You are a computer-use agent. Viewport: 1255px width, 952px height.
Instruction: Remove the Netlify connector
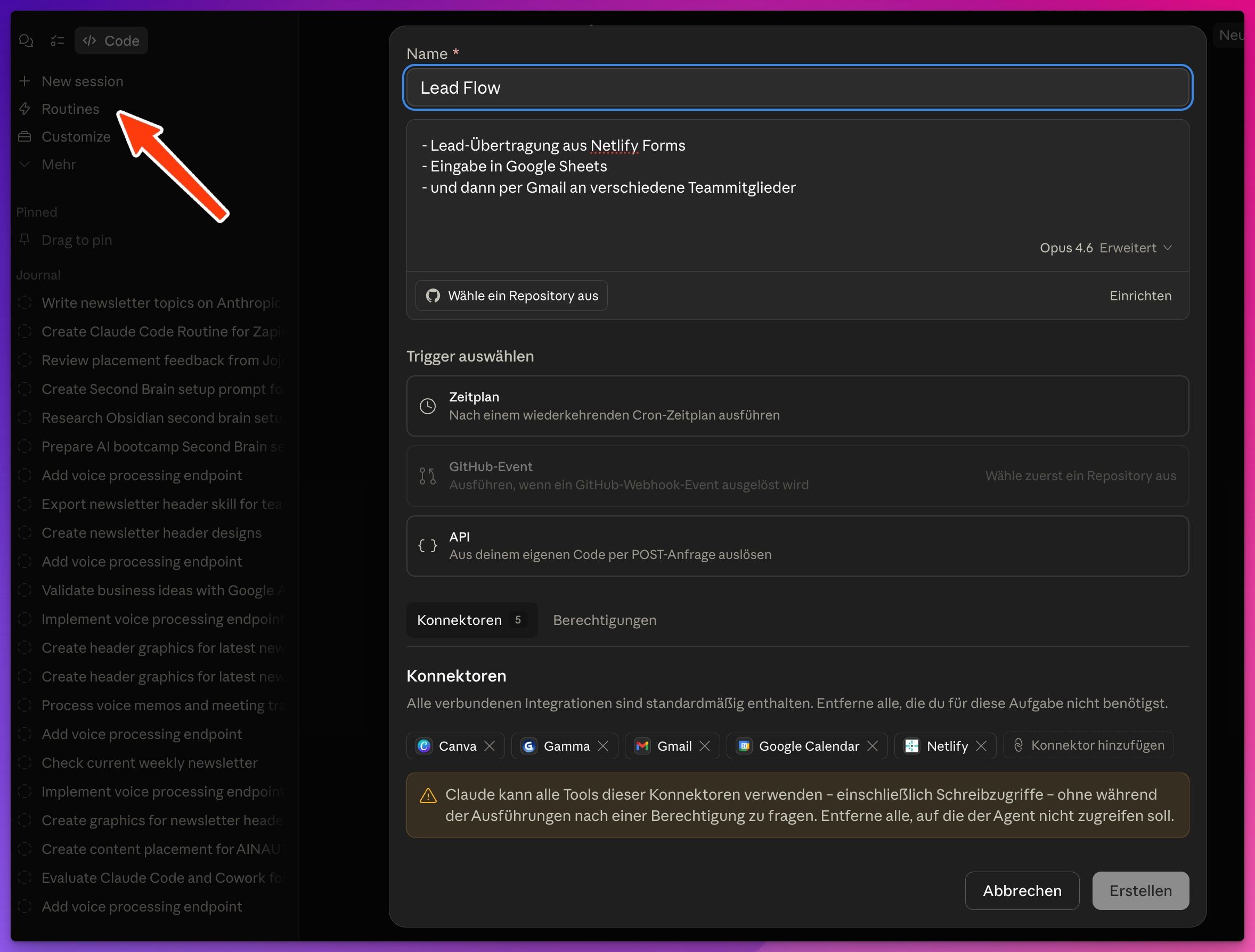tap(981, 746)
